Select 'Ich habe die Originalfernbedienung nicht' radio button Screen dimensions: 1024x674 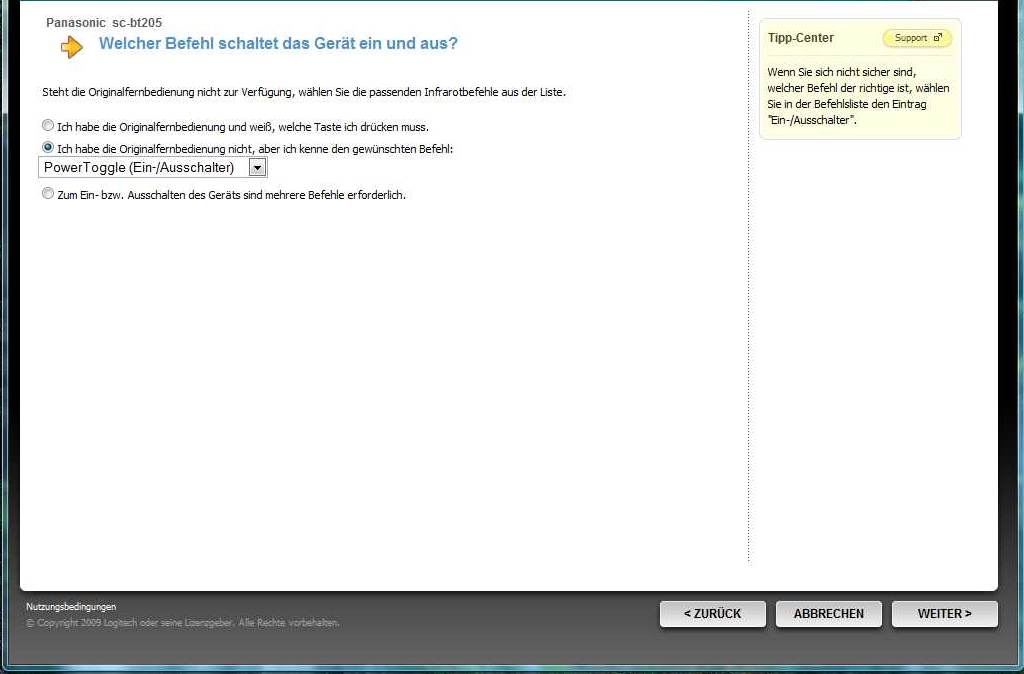[x=48, y=147]
